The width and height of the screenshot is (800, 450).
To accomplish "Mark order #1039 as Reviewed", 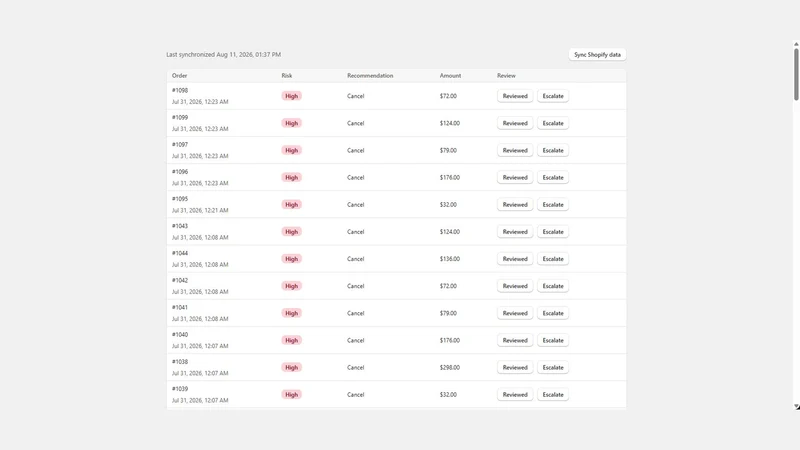I will (515, 394).
